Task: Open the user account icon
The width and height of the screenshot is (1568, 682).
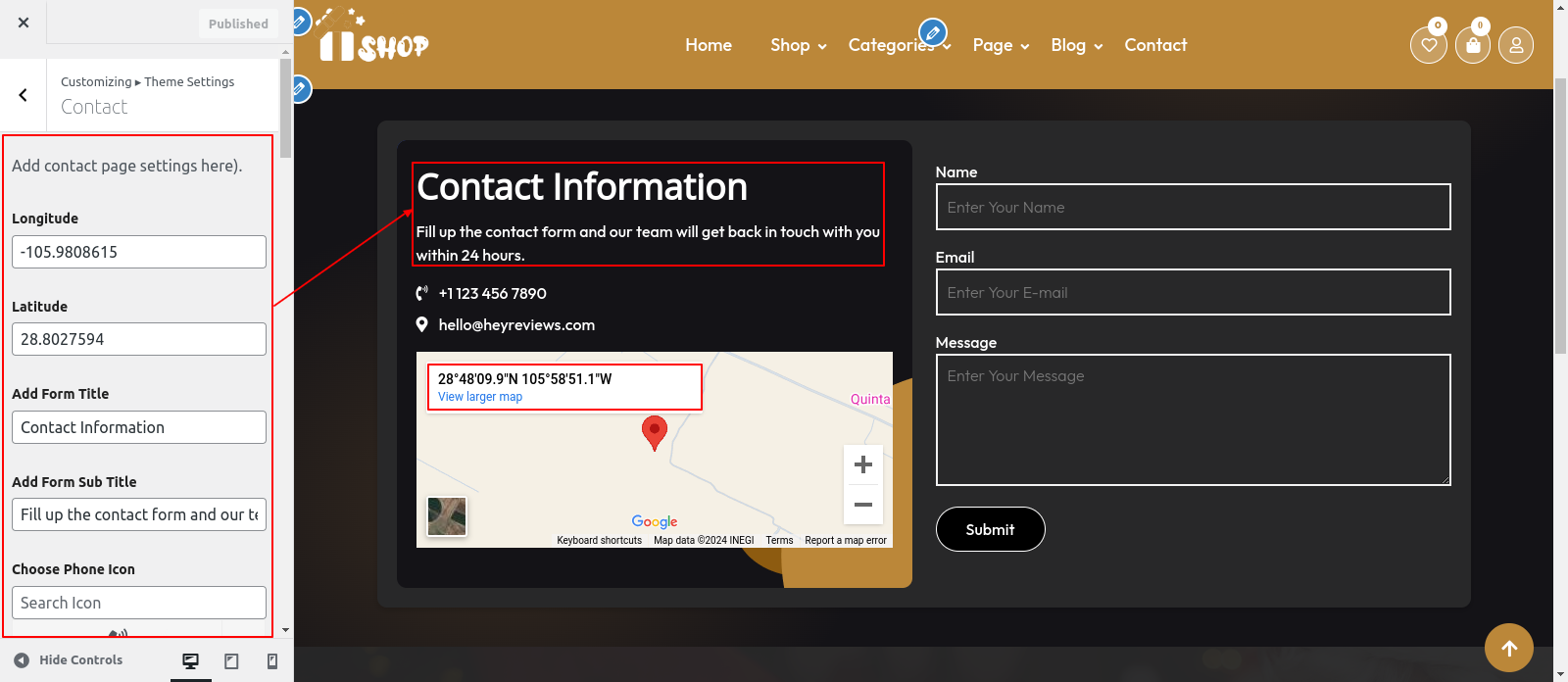Action: pos(1515,45)
